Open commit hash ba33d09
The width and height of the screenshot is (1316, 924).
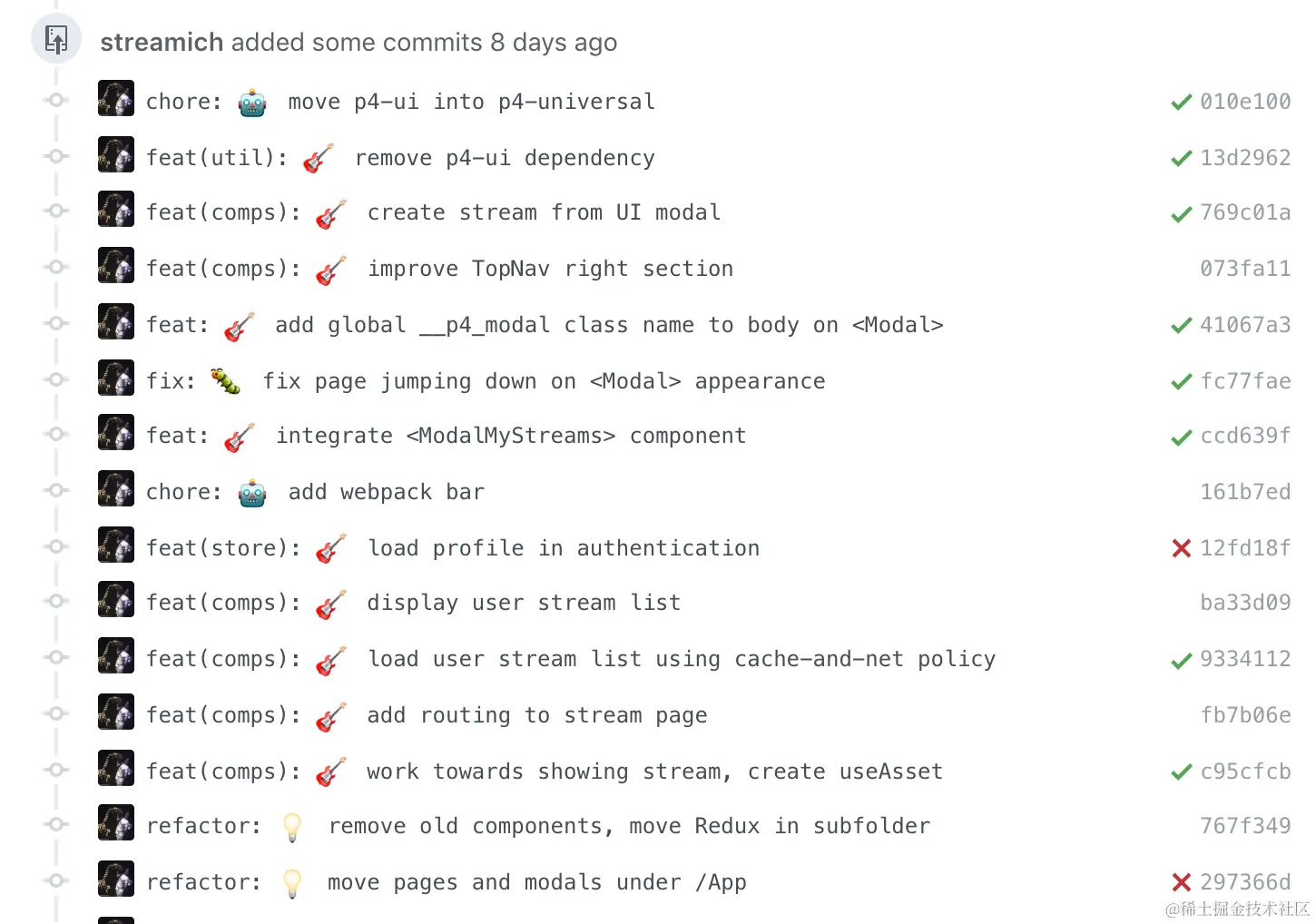point(1244,603)
